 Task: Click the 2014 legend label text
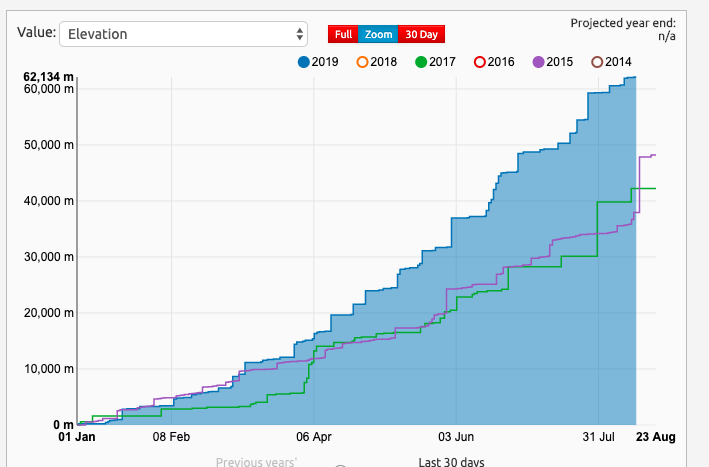(x=618, y=62)
